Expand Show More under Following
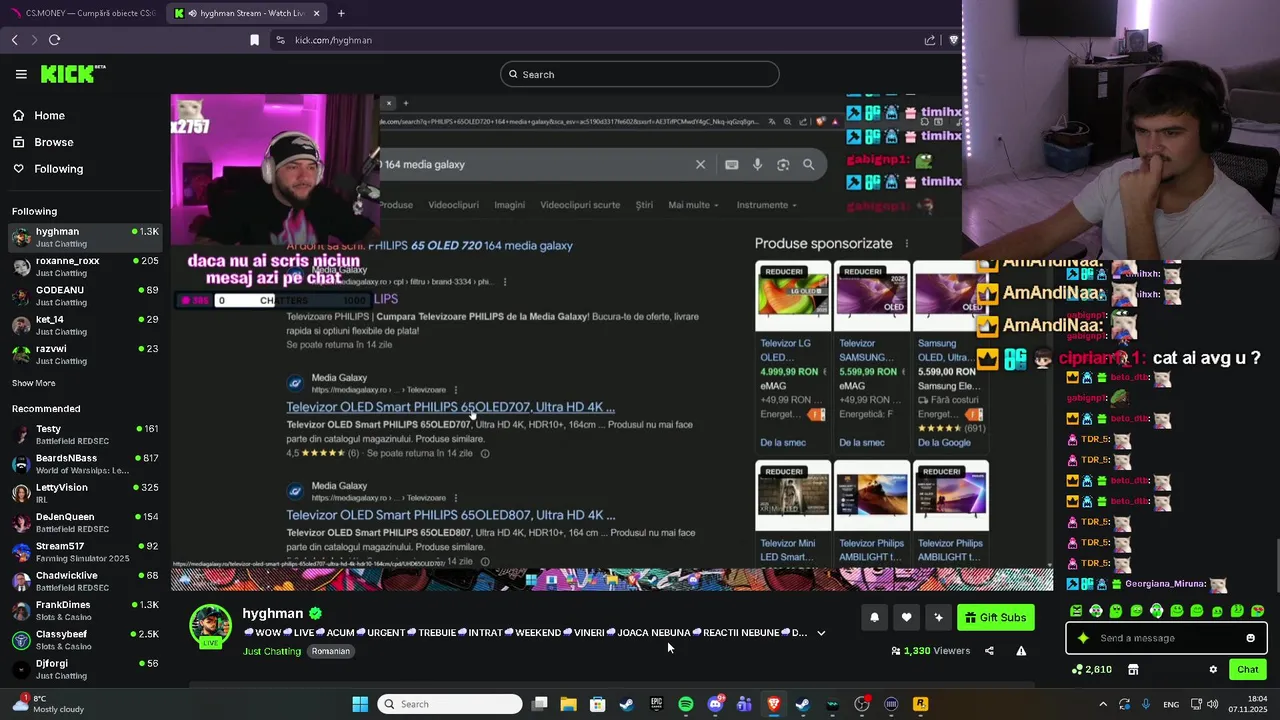This screenshot has height=720, width=1280. coord(33,383)
